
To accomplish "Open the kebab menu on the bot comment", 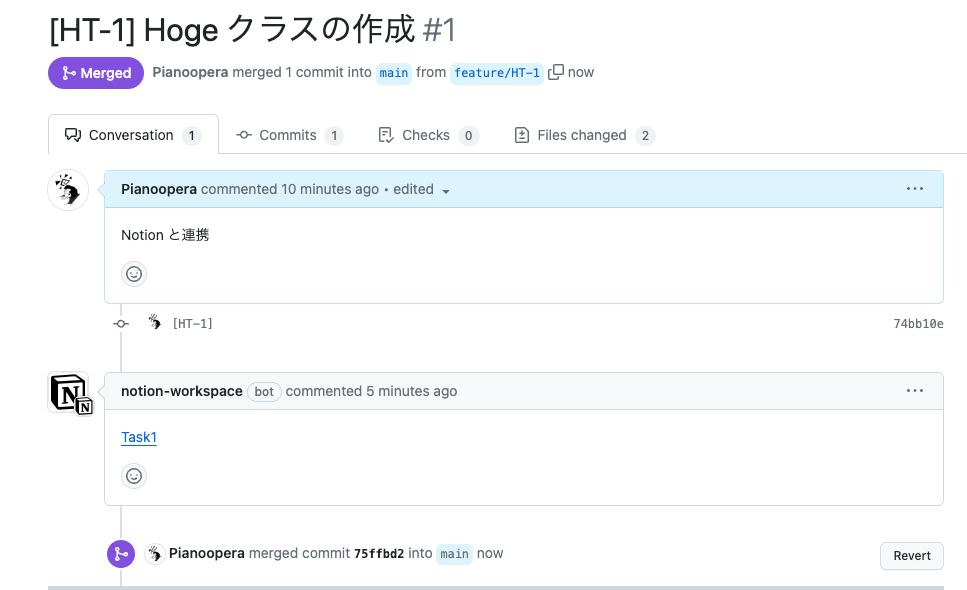I will pyautogui.click(x=914, y=390).
